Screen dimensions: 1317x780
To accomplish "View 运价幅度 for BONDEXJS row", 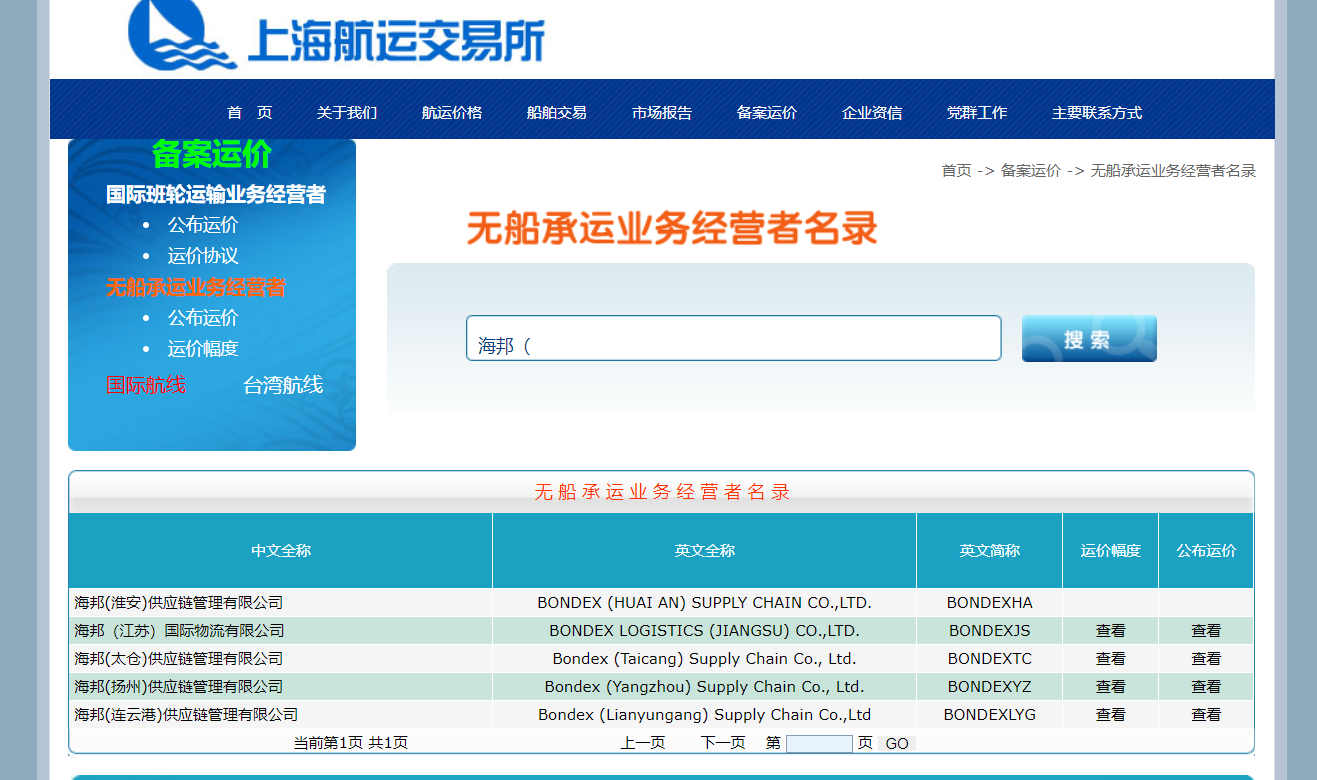I will point(1110,631).
